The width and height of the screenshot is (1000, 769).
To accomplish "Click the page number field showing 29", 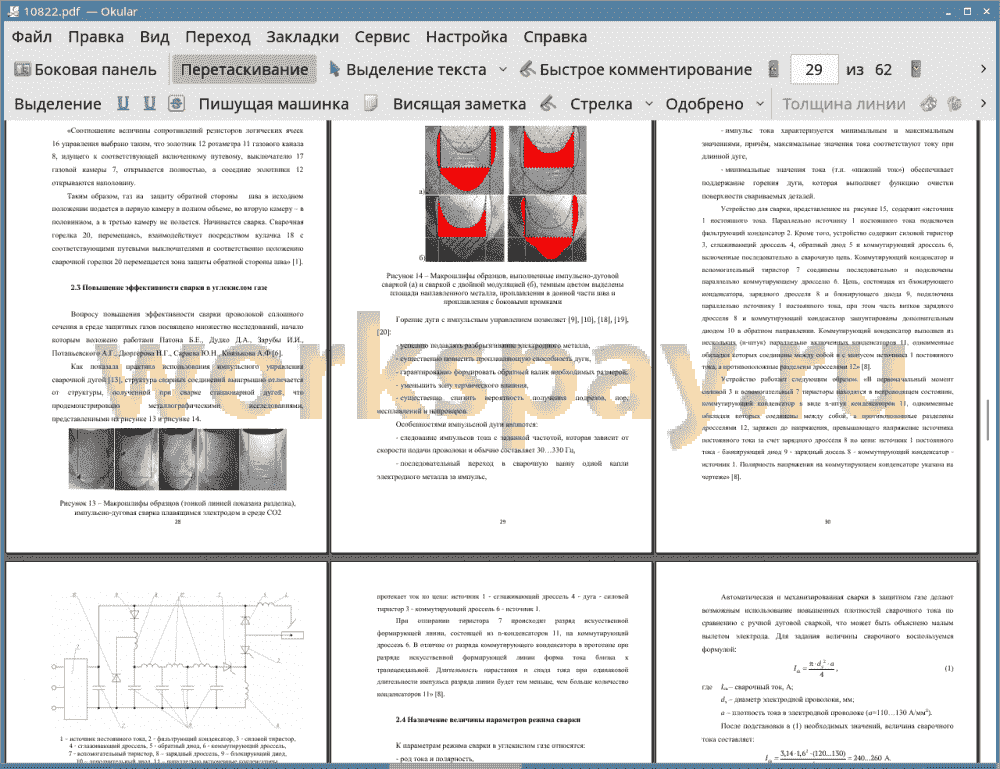I will point(814,70).
